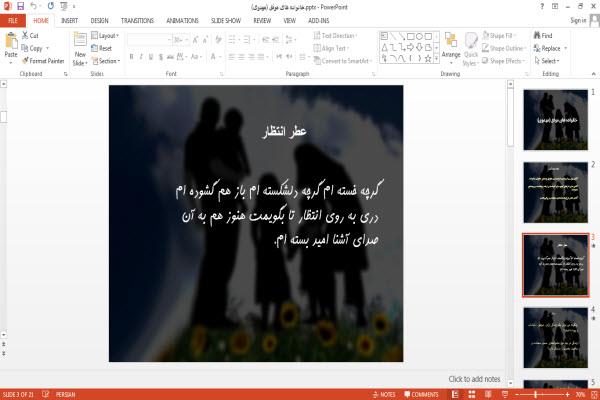This screenshot has height=400, width=600.
Task: Switch to the INSERT tab
Action: [x=69, y=21]
